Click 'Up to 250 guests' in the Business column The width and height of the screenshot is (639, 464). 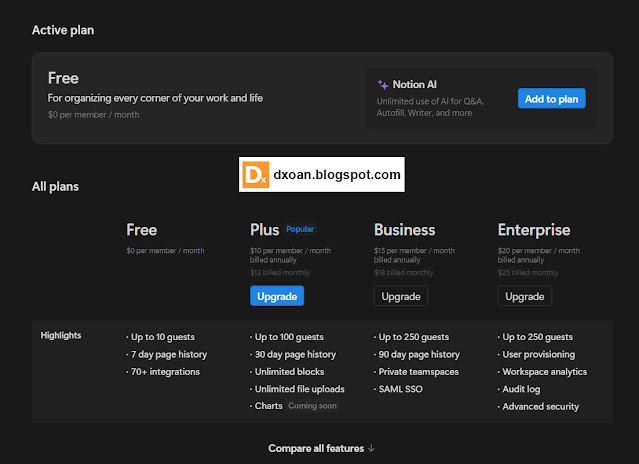pyautogui.click(x=414, y=337)
